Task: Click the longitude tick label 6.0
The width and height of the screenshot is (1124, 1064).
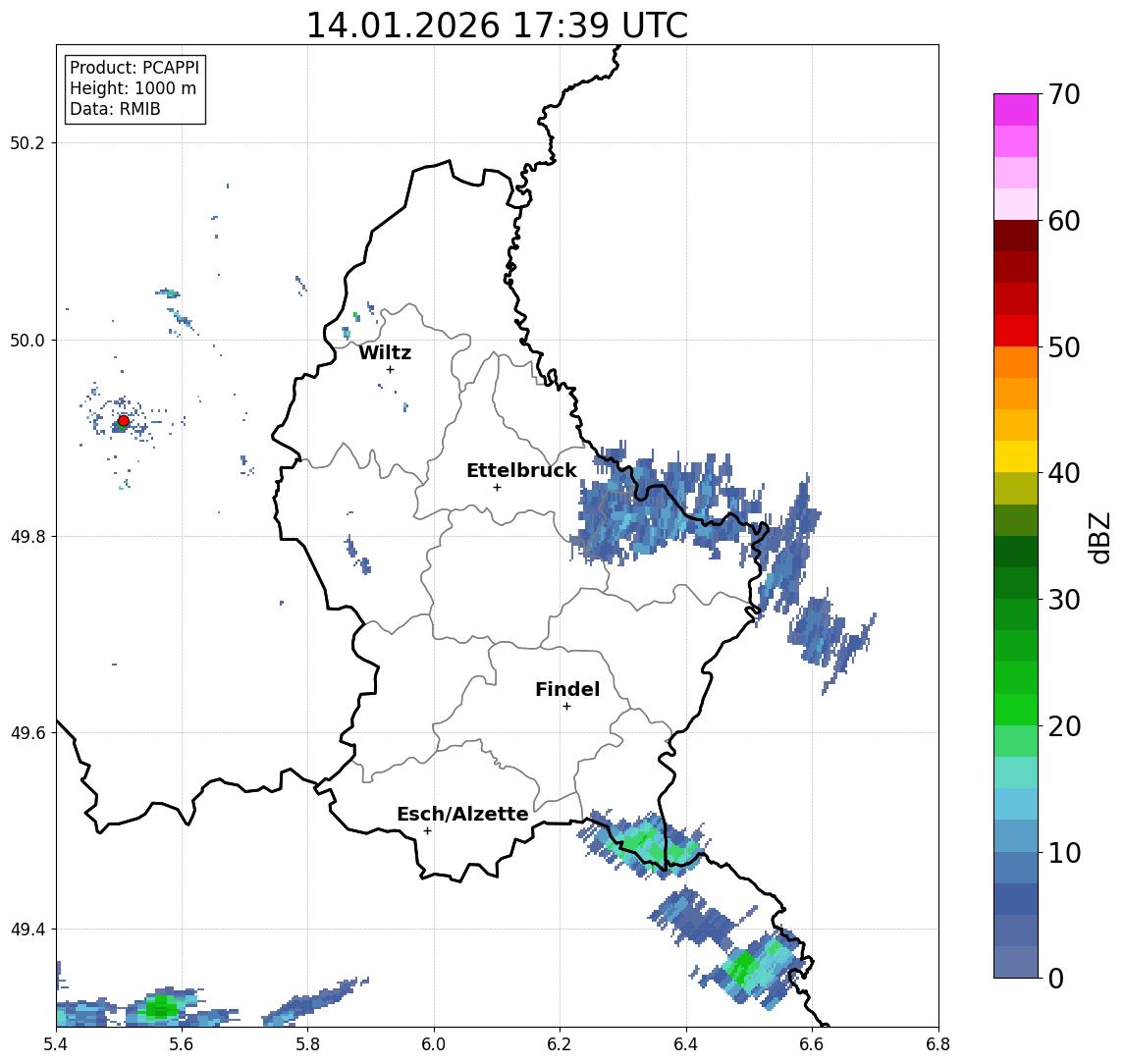Action: (x=434, y=1044)
